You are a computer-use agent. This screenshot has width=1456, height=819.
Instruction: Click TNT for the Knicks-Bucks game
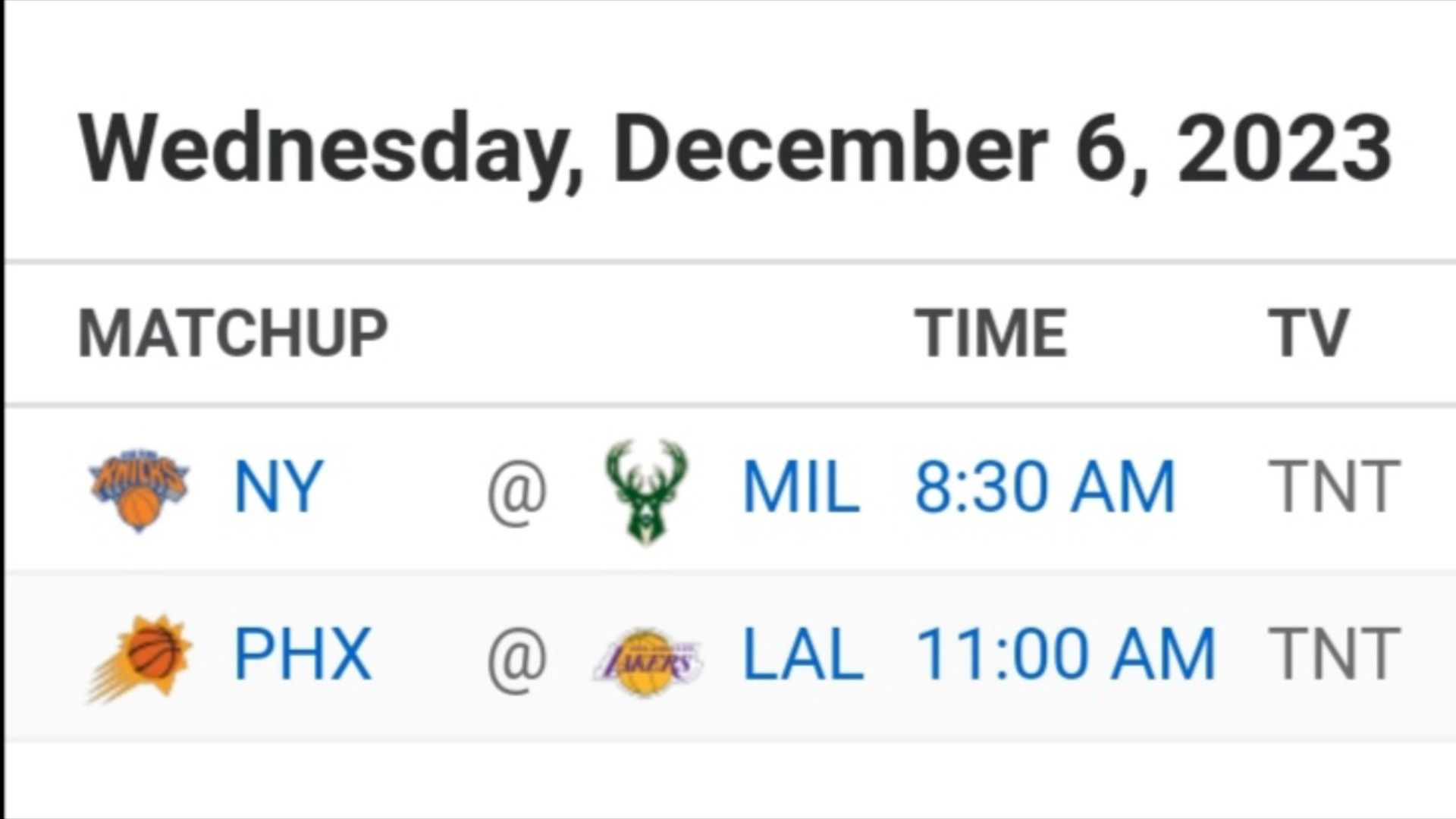click(1335, 487)
